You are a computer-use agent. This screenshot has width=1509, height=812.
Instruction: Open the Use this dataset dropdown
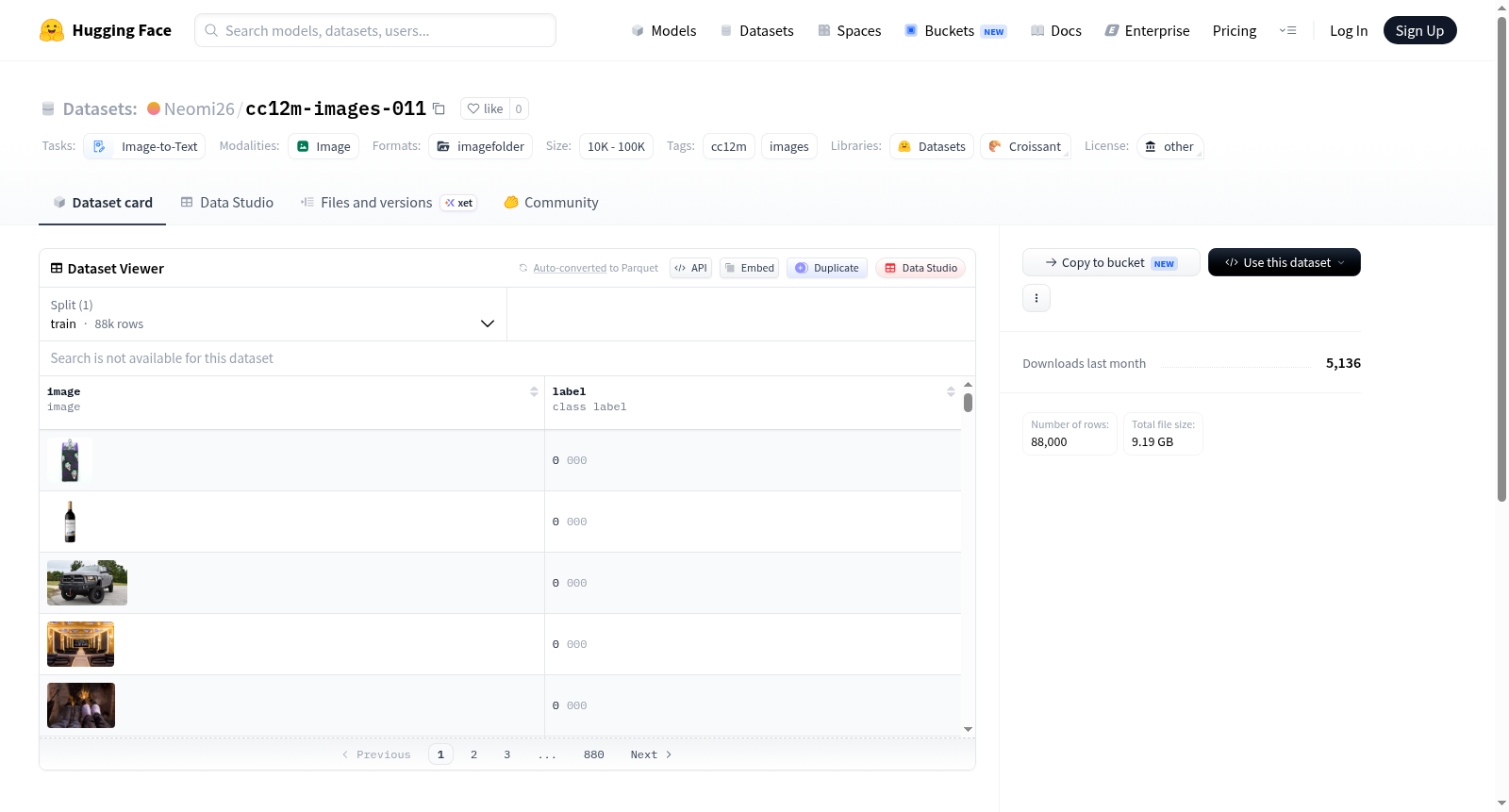click(x=1284, y=262)
